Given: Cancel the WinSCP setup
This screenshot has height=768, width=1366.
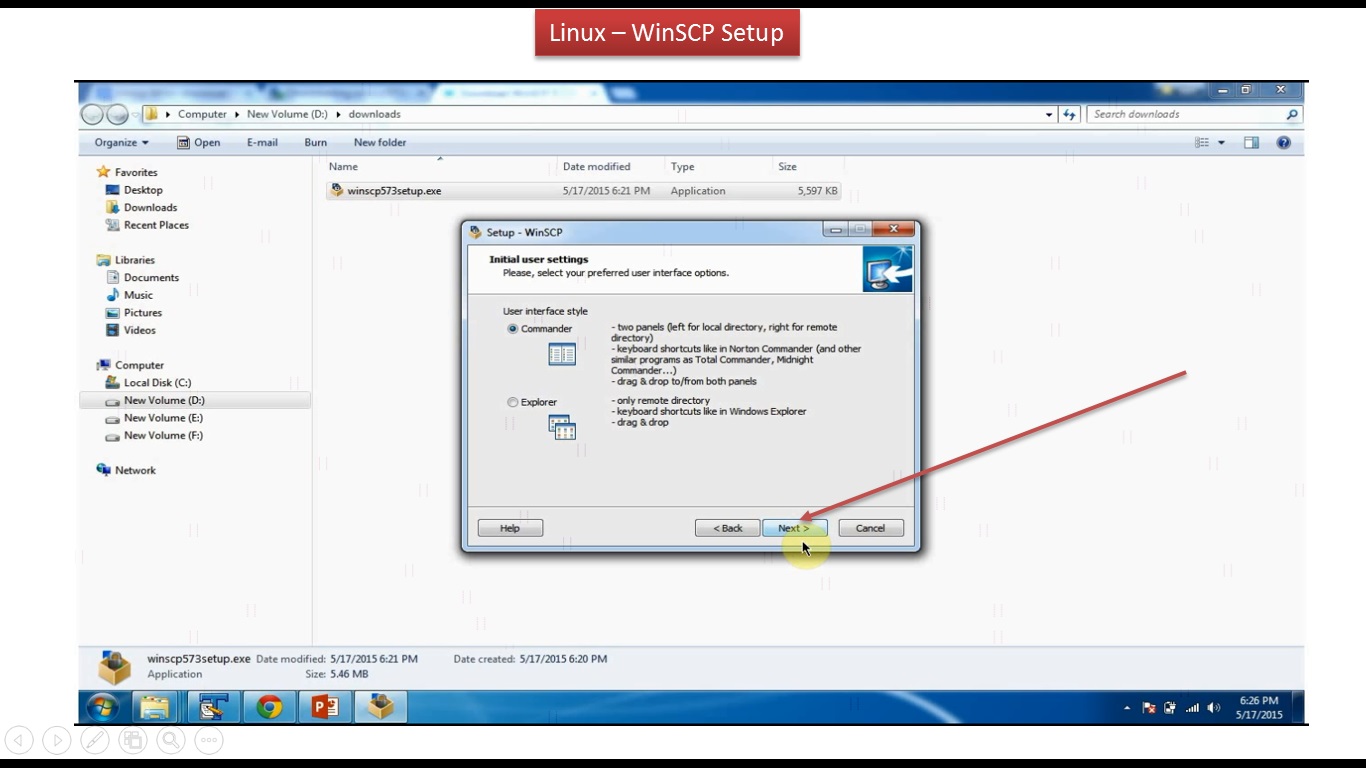Looking at the screenshot, I should (870, 528).
